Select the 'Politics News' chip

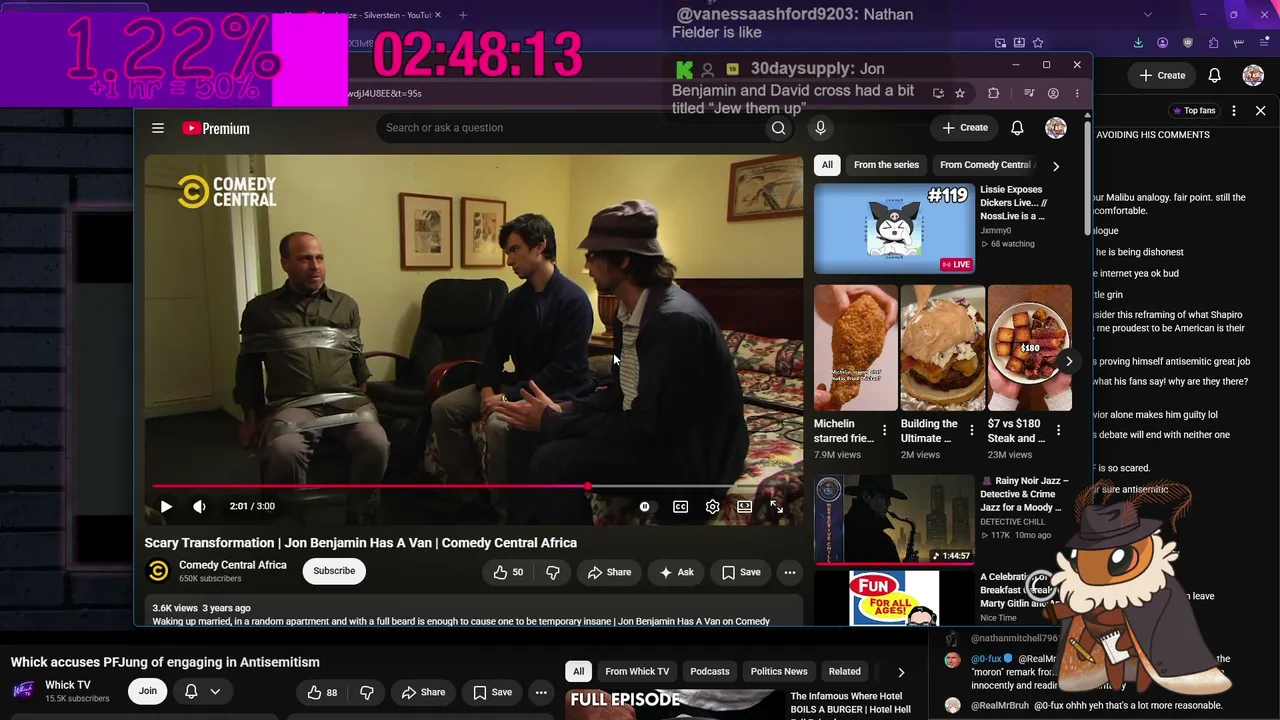pos(779,671)
